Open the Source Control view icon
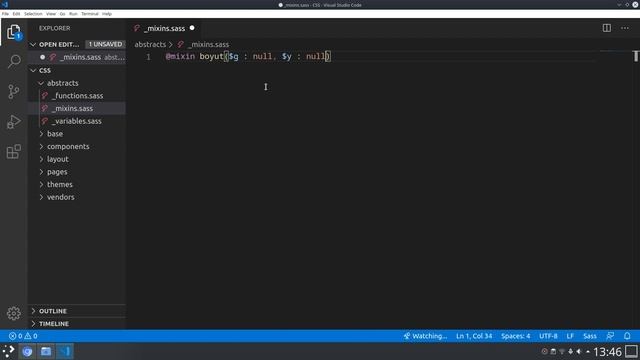Screen dimensions: 640x360 click(13, 91)
